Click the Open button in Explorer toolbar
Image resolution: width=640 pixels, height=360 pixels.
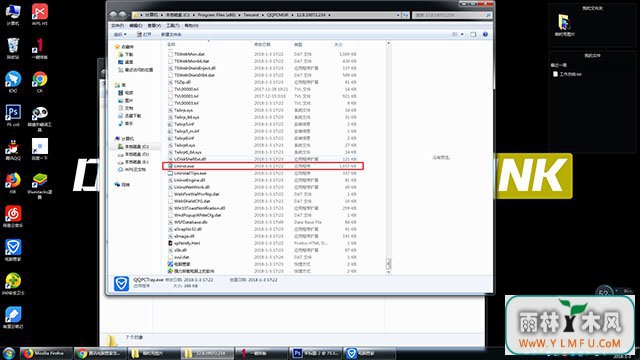tap(144, 34)
